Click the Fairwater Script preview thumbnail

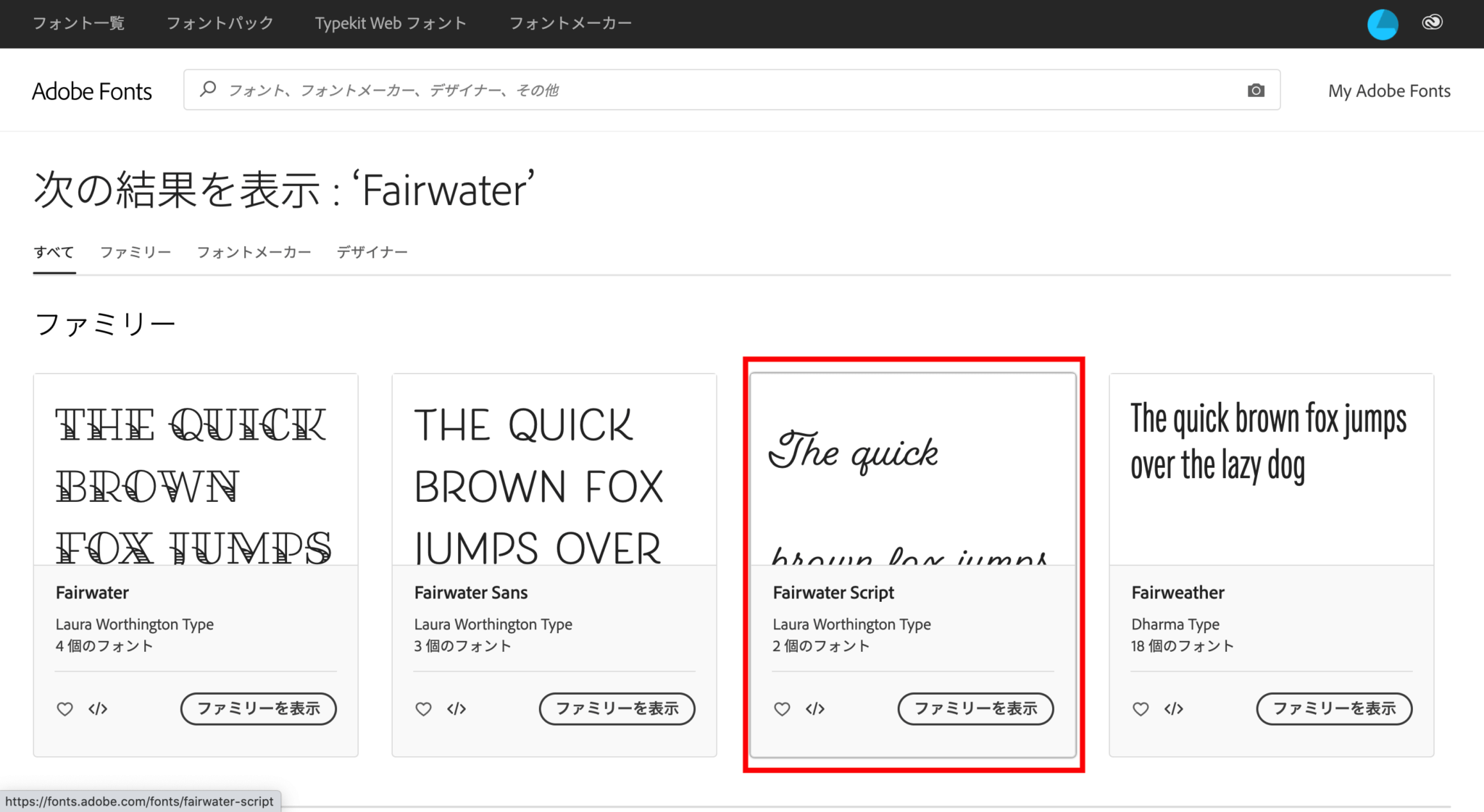point(912,464)
